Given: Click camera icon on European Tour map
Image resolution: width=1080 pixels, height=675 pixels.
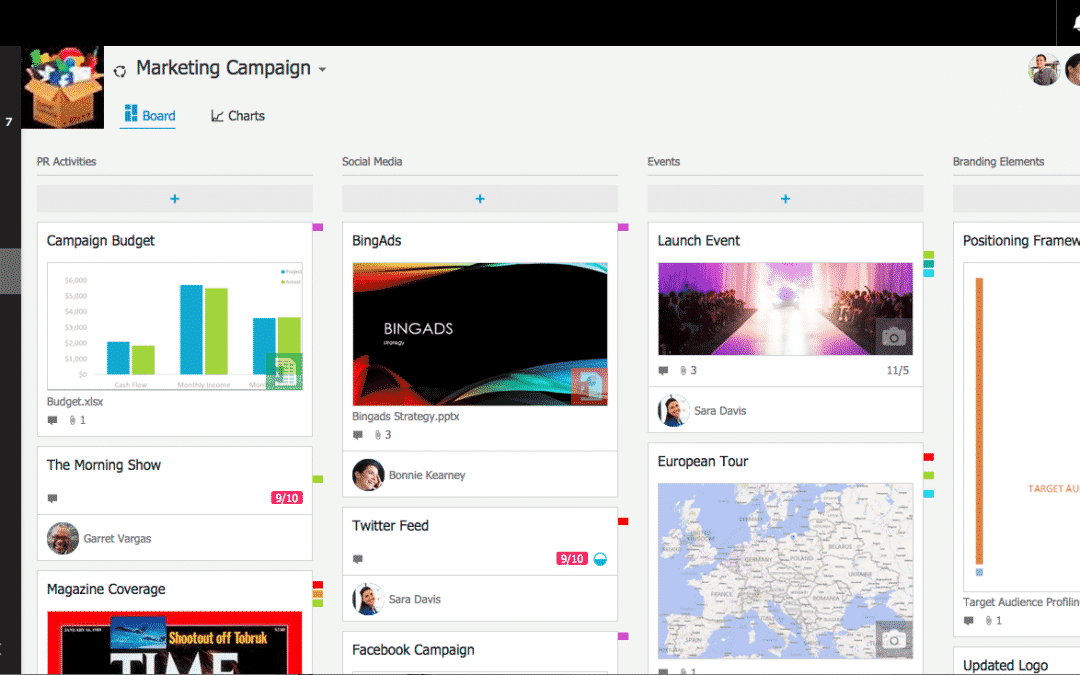Looking at the screenshot, I should click(894, 640).
